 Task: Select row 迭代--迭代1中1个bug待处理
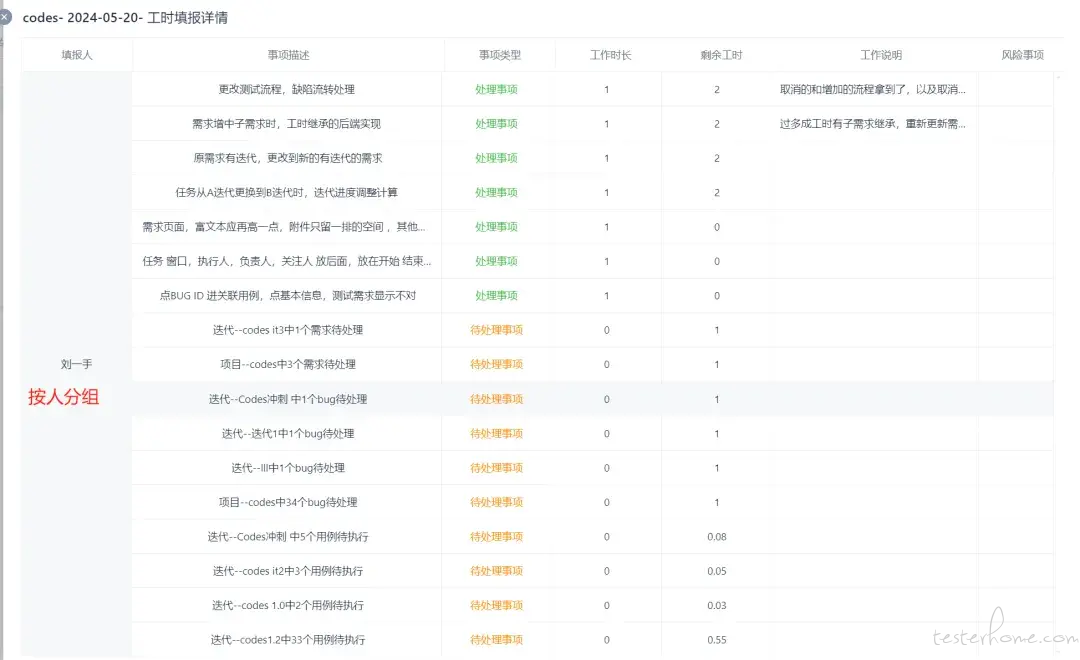[592, 433]
